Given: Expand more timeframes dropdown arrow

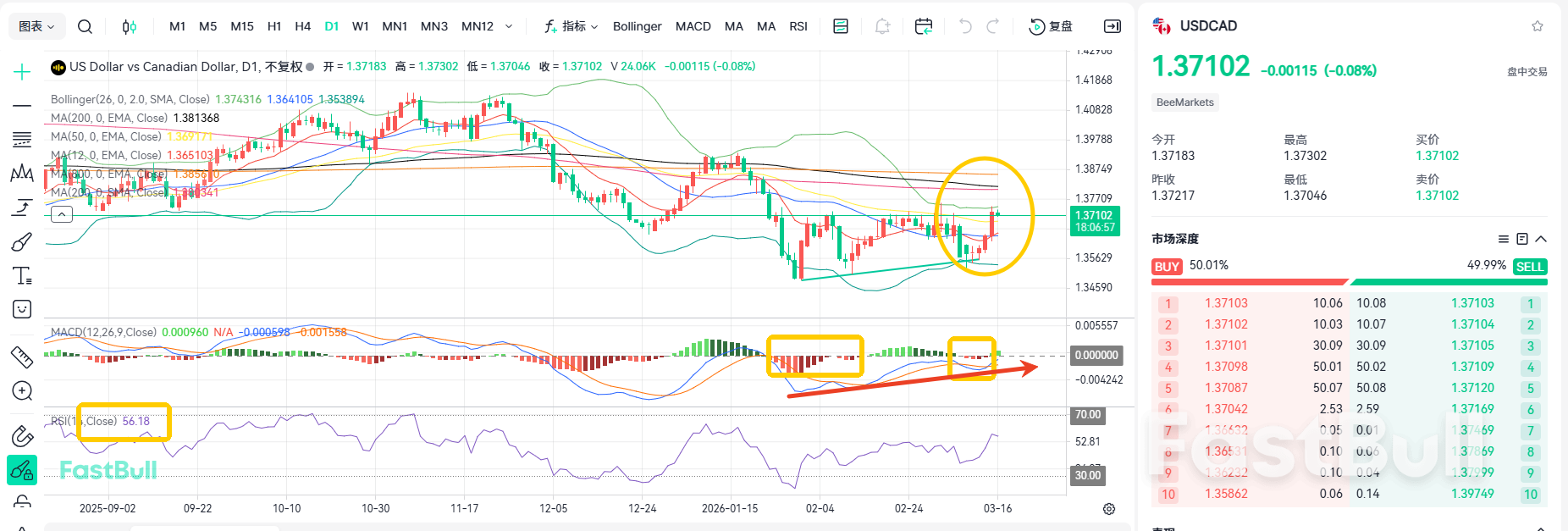Looking at the screenshot, I should 509,26.
